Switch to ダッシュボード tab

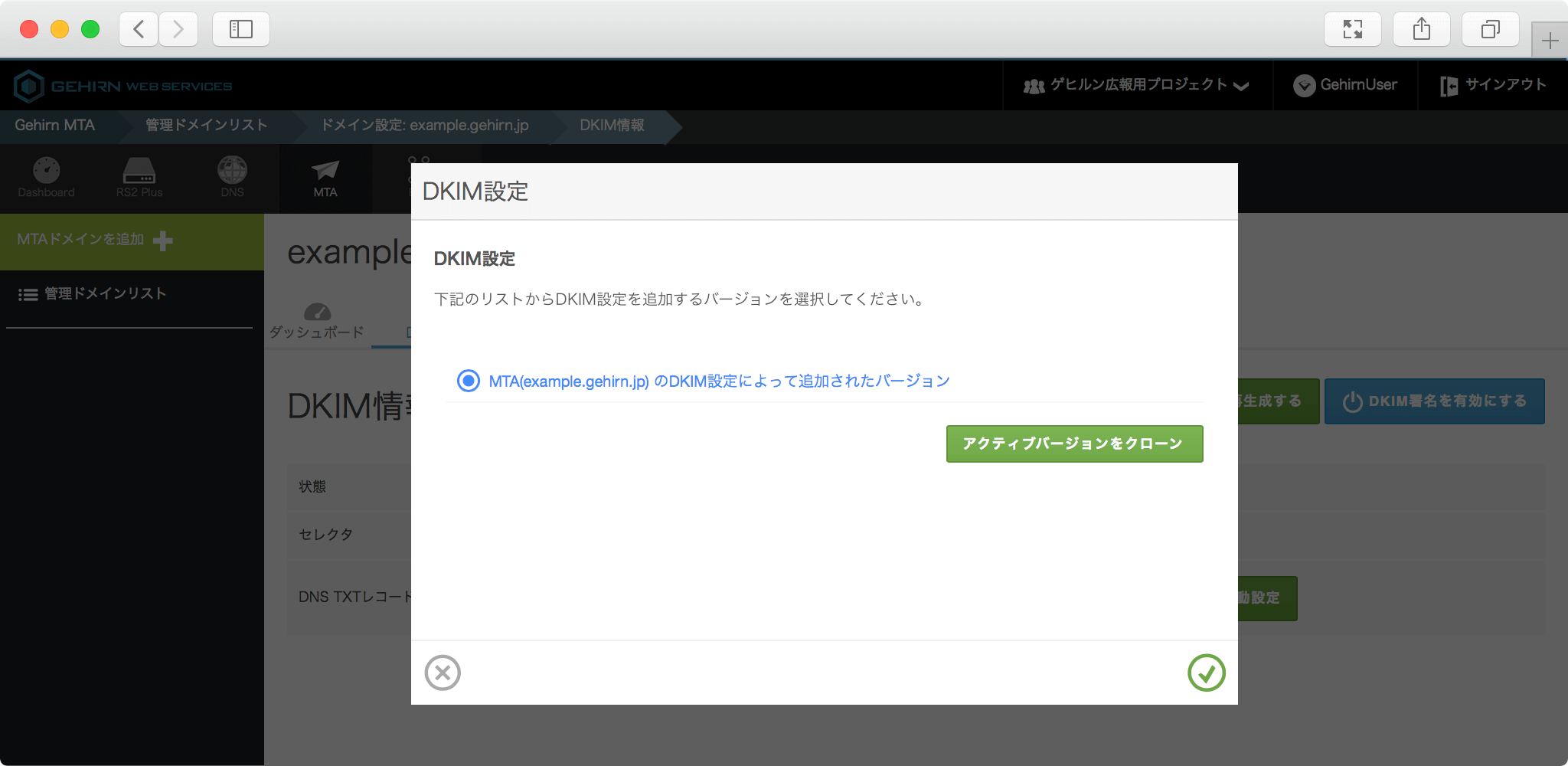317,322
